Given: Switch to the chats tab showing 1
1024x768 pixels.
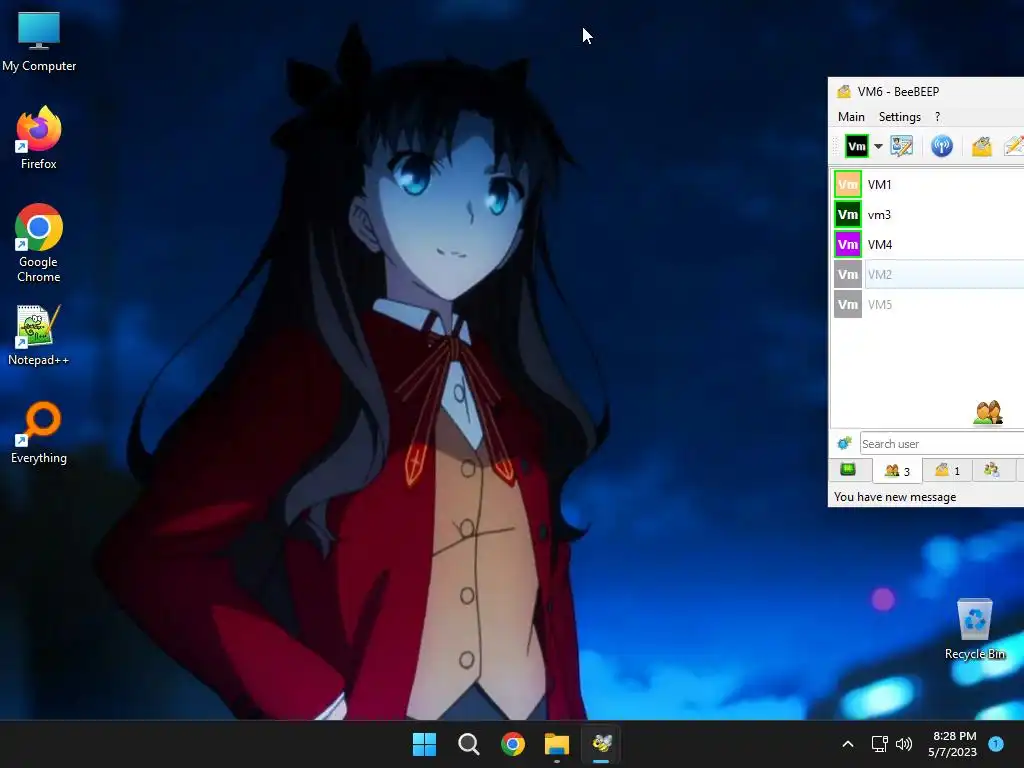Looking at the screenshot, I should [x=947, y=470].
